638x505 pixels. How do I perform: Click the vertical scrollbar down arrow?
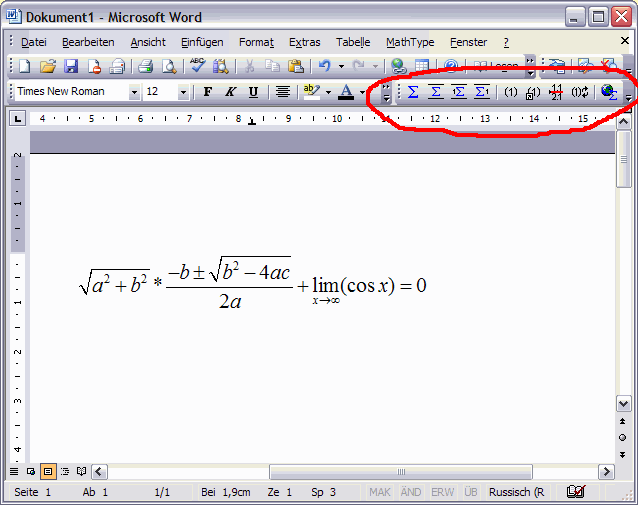point(624,404)
